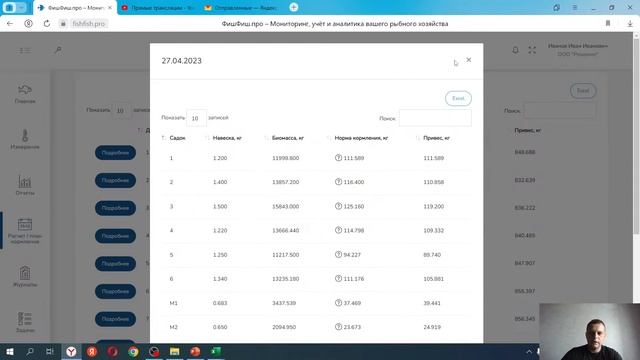Open Excel from taskbar

[x=216, y=351]
